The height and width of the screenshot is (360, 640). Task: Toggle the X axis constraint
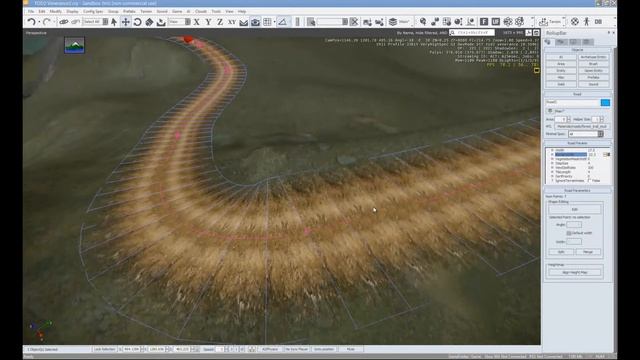click(x=197, y=22)
